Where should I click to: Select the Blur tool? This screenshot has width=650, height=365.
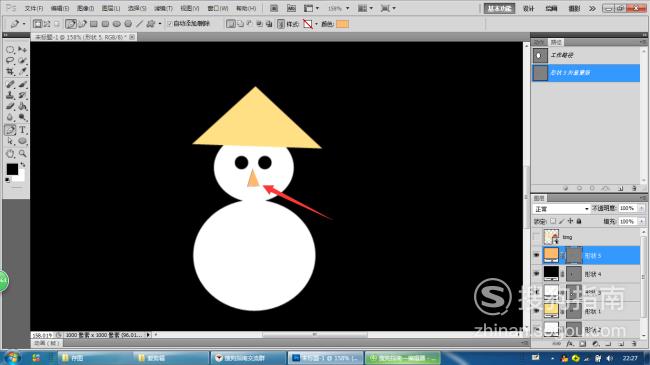10,117
